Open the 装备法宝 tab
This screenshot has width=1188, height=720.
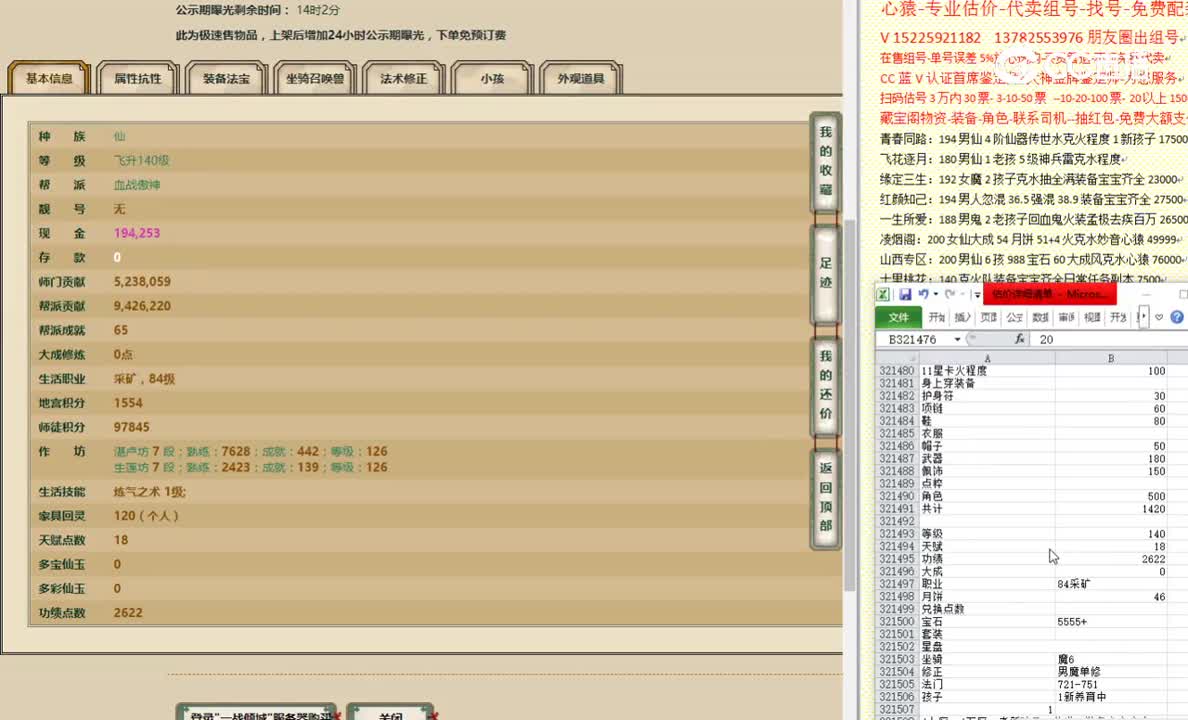coord(226,77)
